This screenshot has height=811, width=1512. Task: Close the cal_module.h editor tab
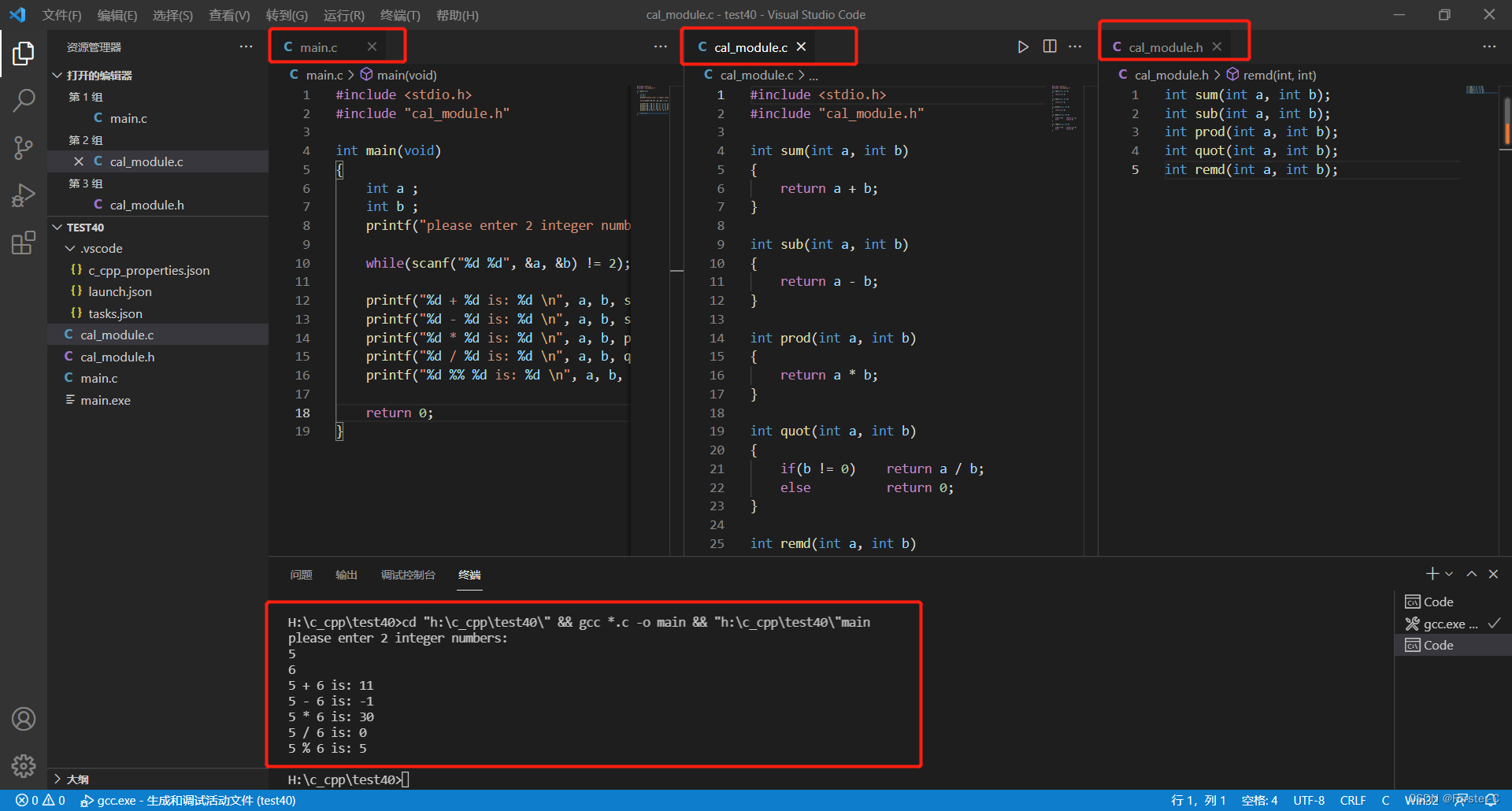pos(1217,47)
